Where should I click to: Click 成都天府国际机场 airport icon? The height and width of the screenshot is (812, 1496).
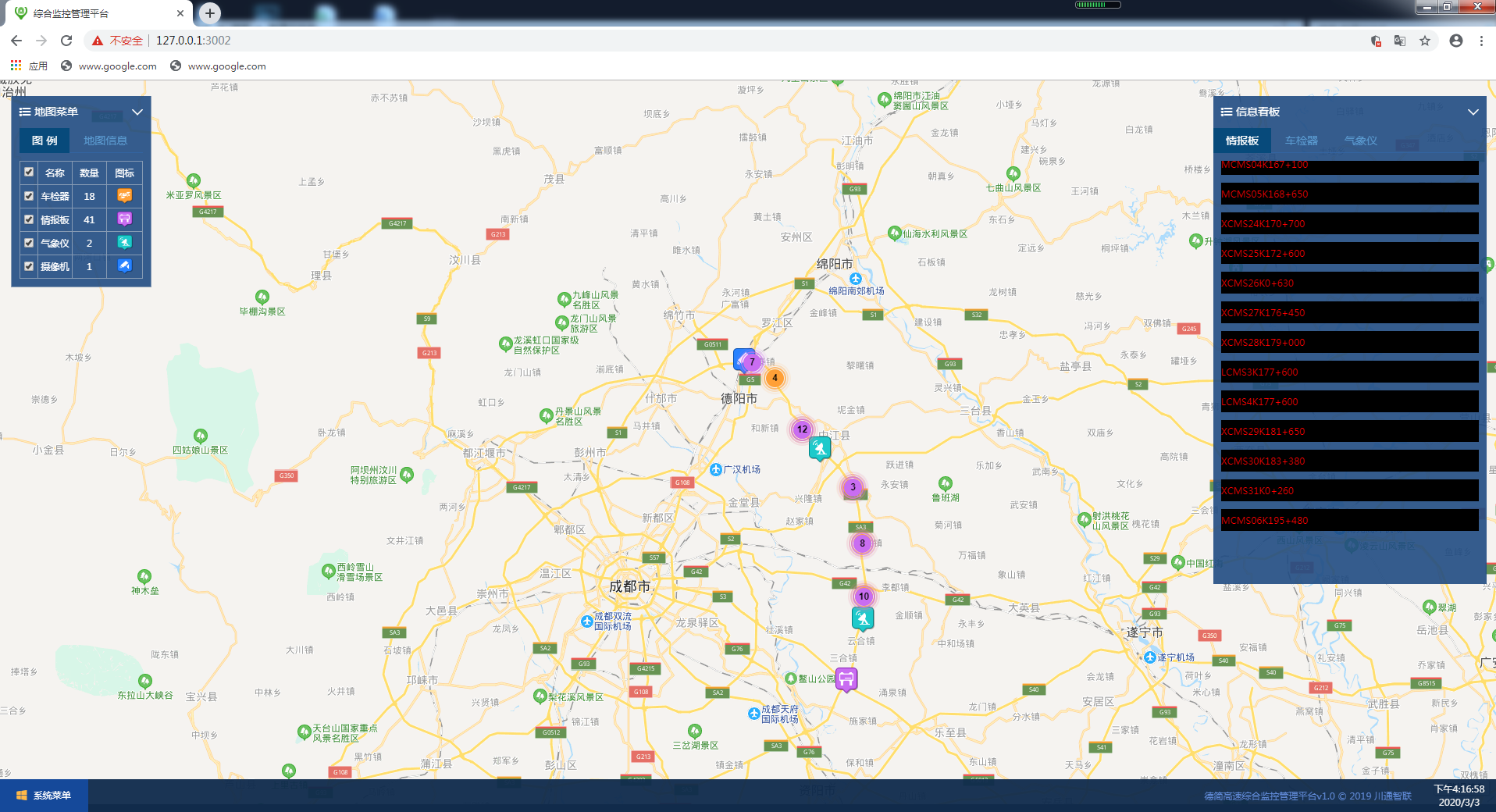coord(754,714)
